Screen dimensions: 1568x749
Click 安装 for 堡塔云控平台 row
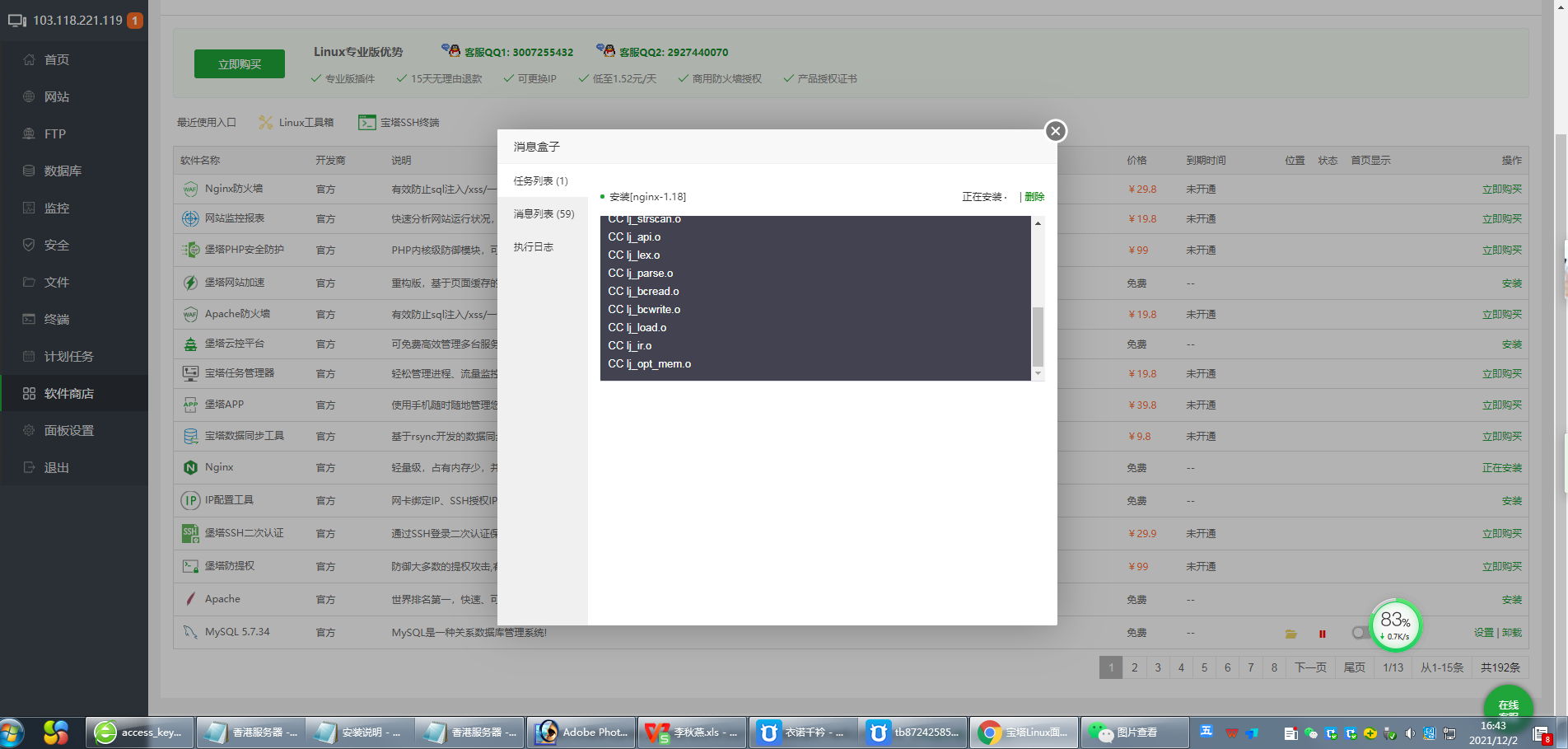(1512, 344)
